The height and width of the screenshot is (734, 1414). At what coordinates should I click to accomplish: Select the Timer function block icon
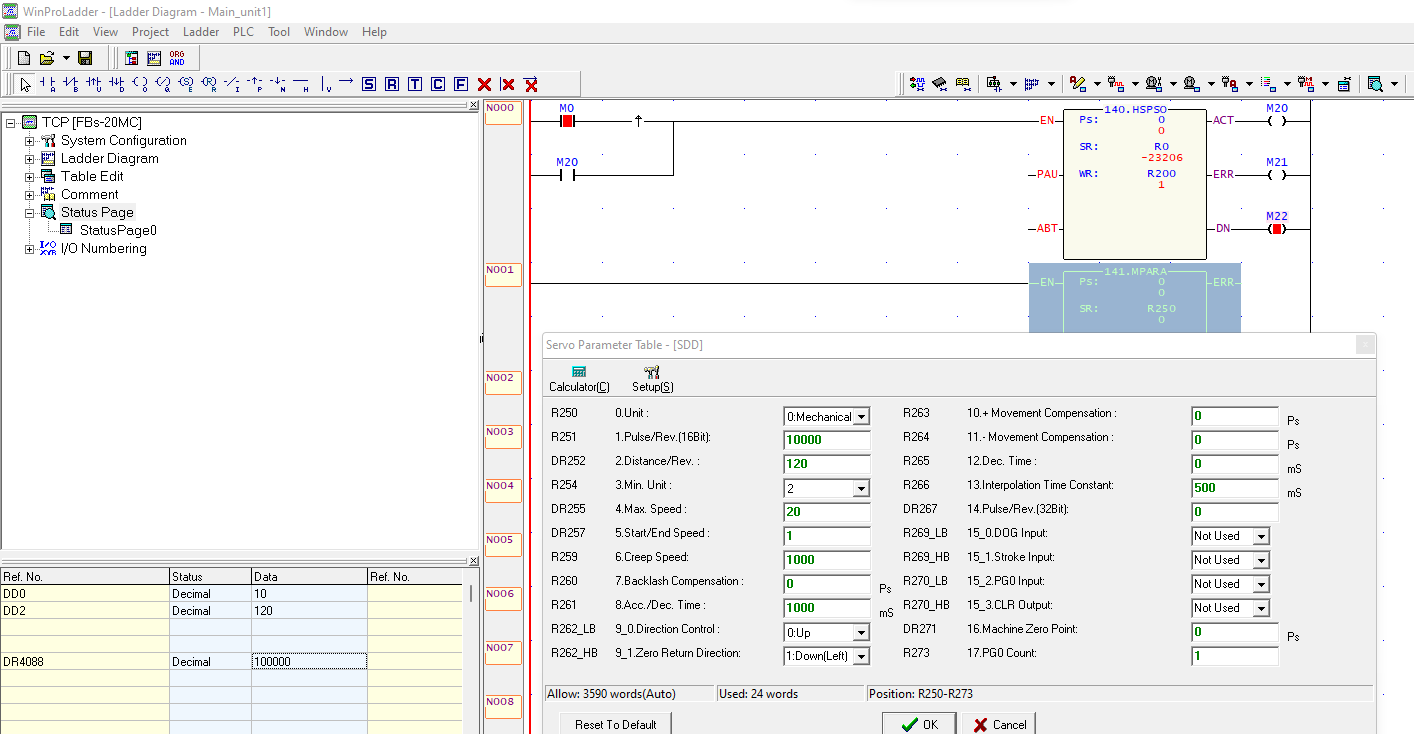pos(415,84)
